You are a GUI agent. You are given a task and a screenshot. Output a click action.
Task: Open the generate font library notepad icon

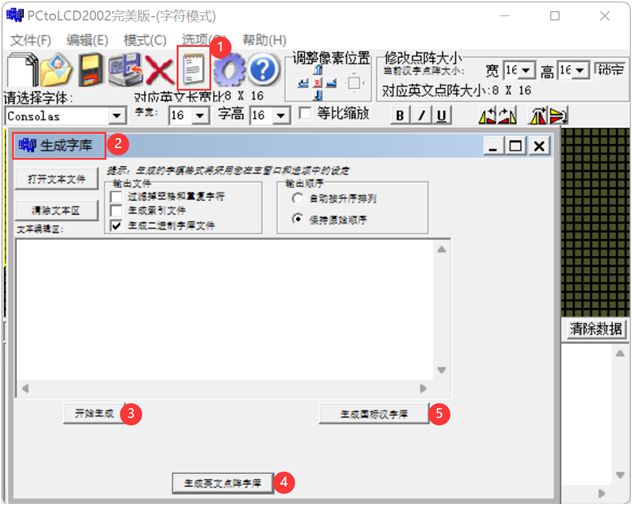pyautogui.click(x=193, y=69)
